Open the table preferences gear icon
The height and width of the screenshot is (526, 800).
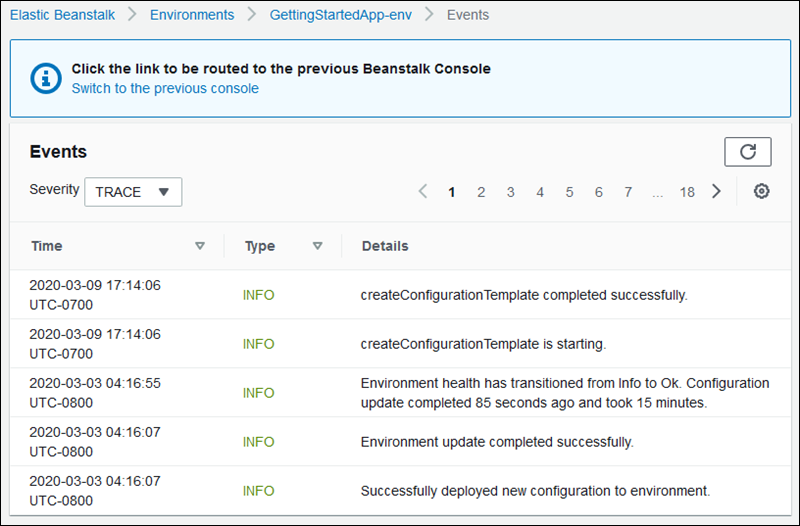coord(761,191)
